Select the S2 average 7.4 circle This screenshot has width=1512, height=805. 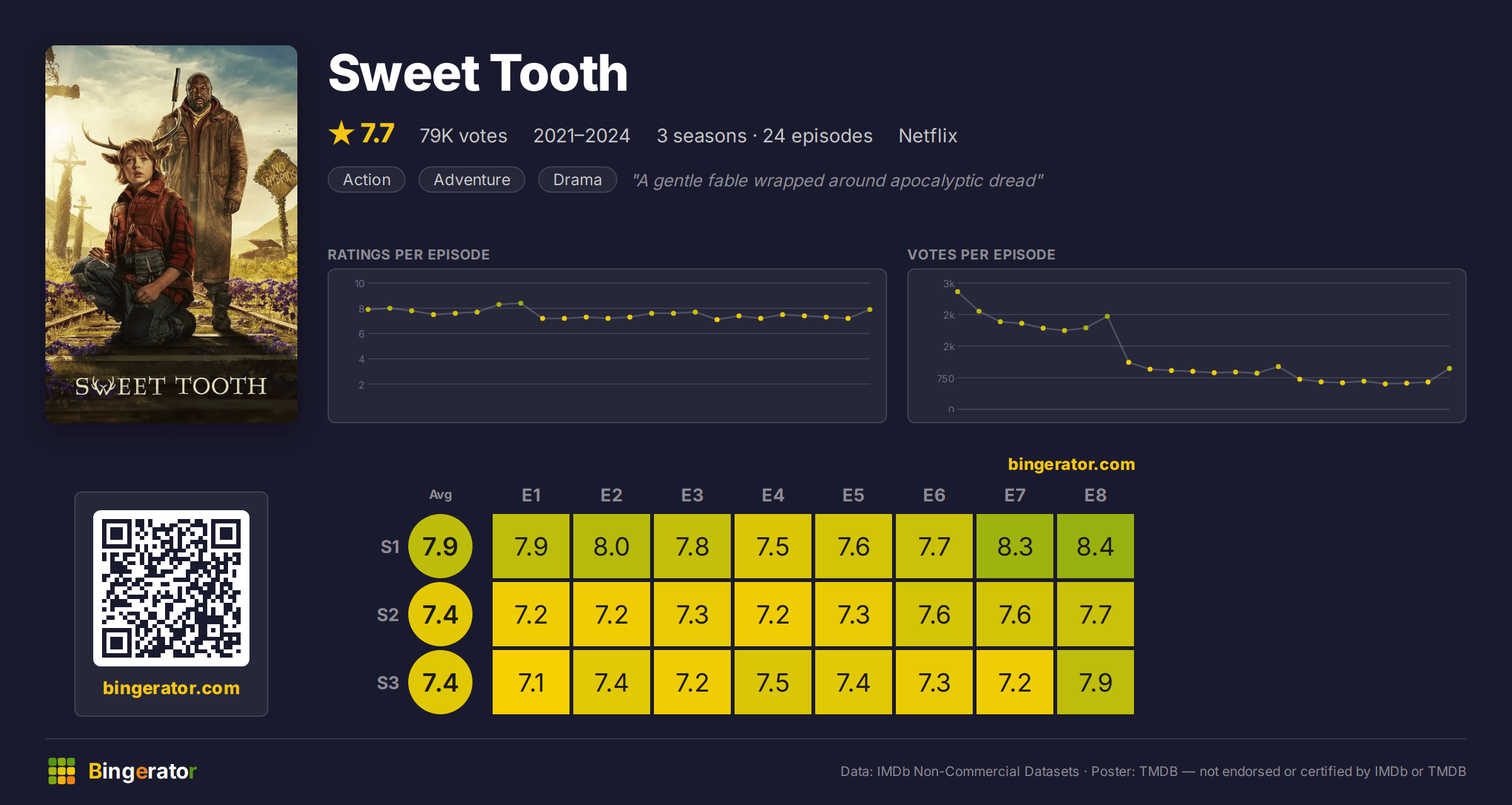440,614
